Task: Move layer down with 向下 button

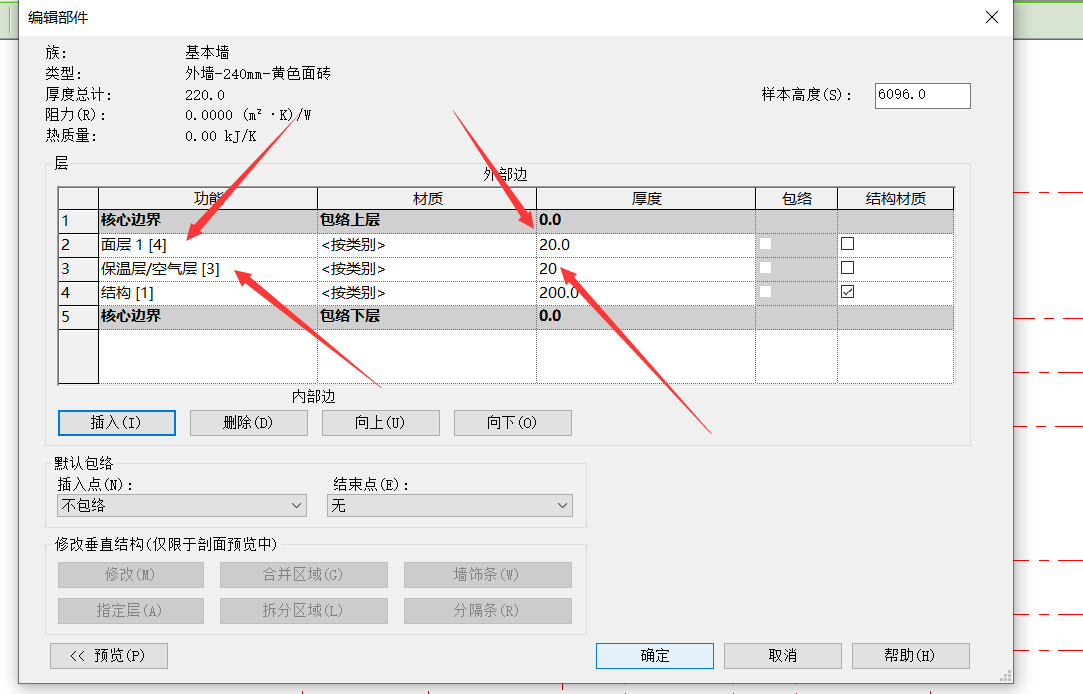Action: tap(512, 423)
